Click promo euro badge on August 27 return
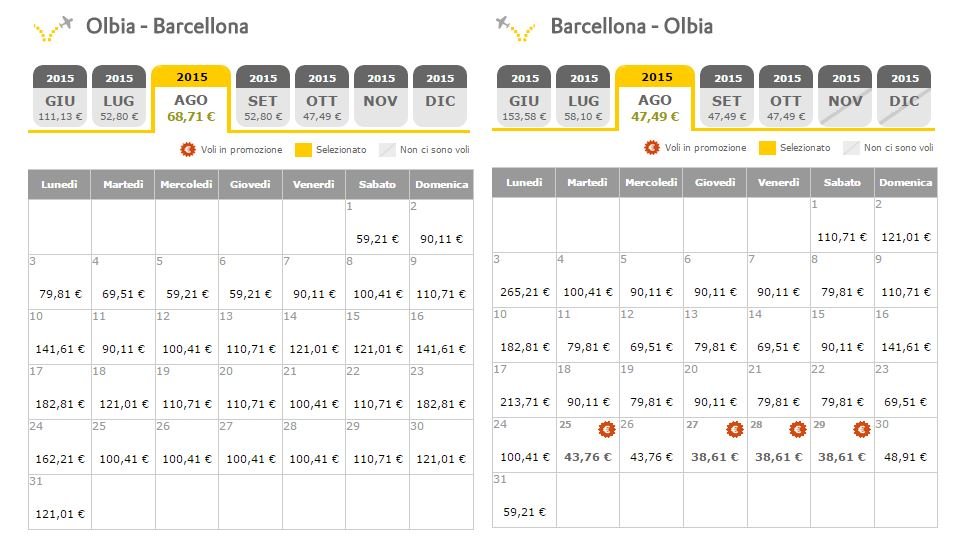The image size is (954, 536). pyautogui.click(x=735, y=430)
